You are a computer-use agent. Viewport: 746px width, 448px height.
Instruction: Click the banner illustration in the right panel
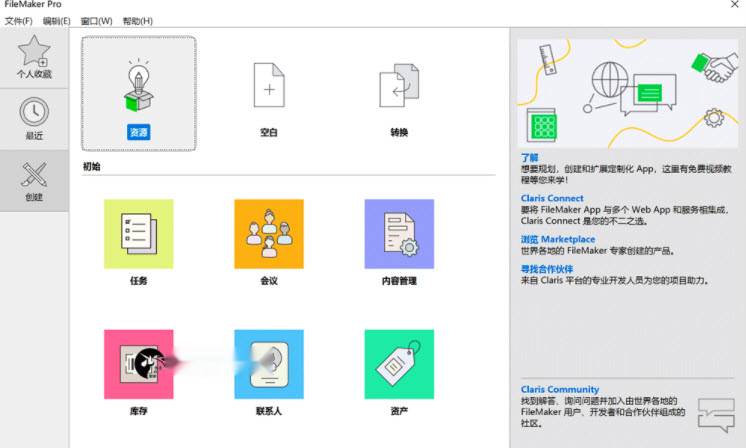[627, 93]
